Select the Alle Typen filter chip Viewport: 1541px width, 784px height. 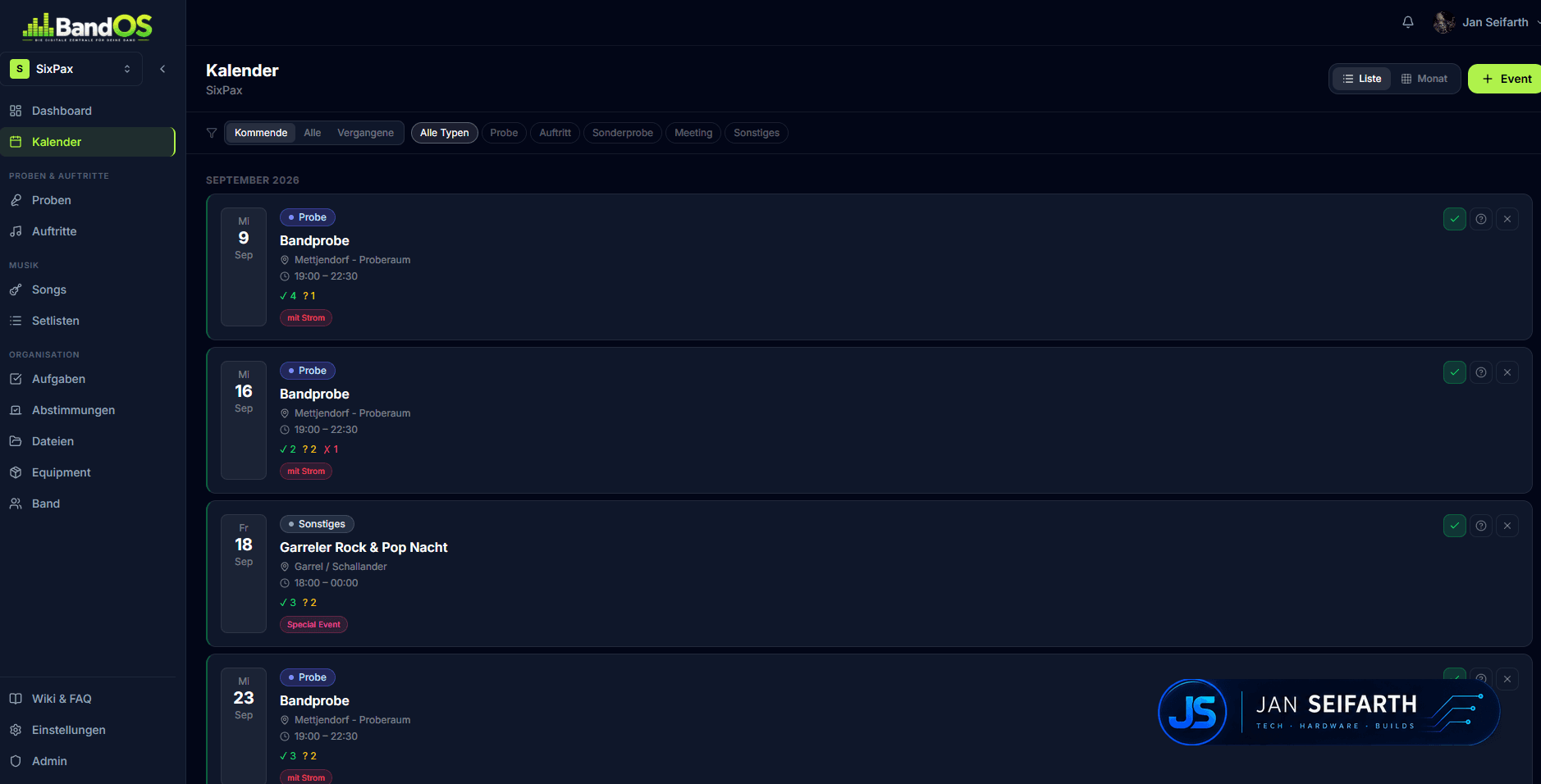click(445, 133)
